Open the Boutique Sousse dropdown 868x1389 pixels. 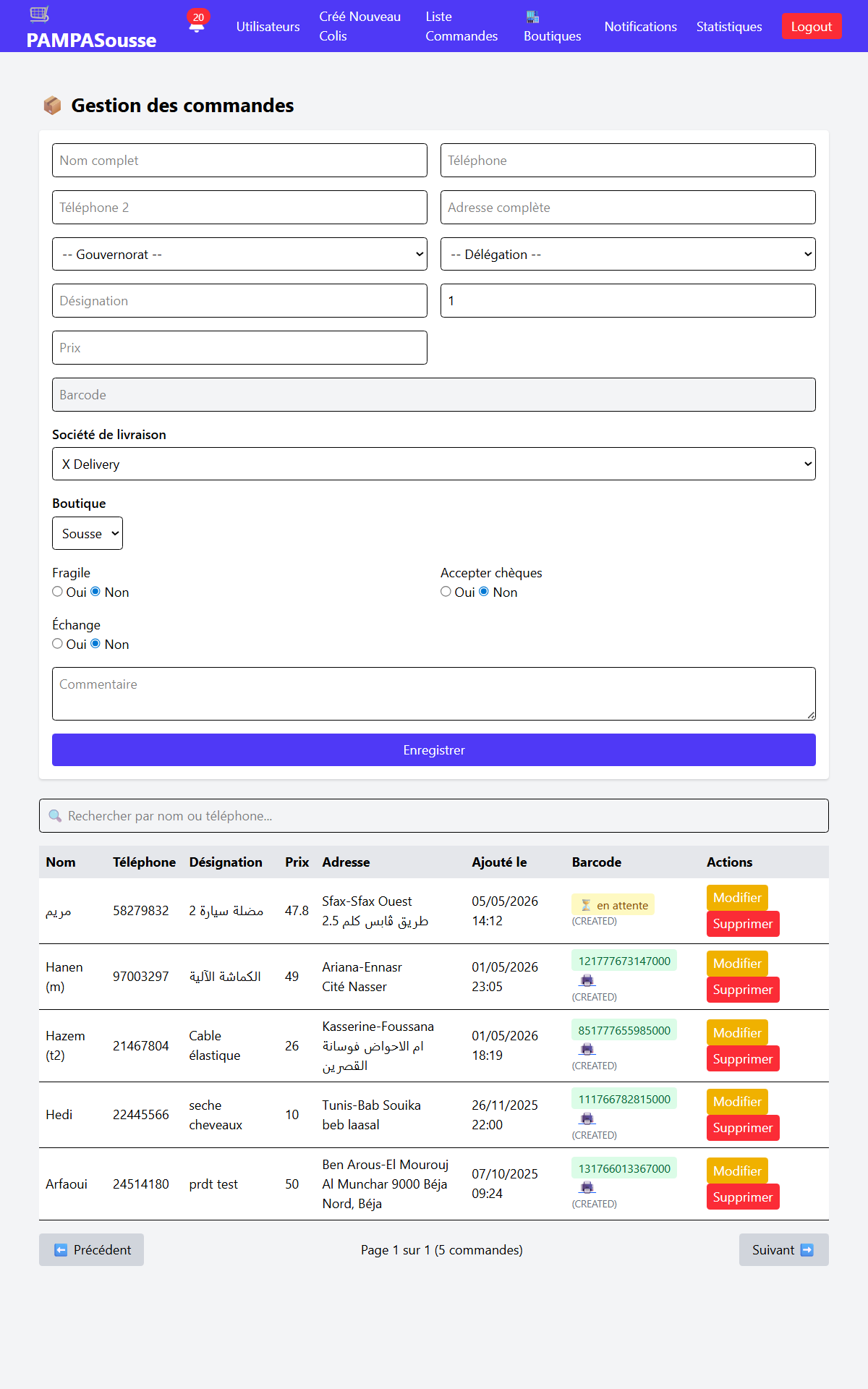pyautogui.click(x=88, y=533)
